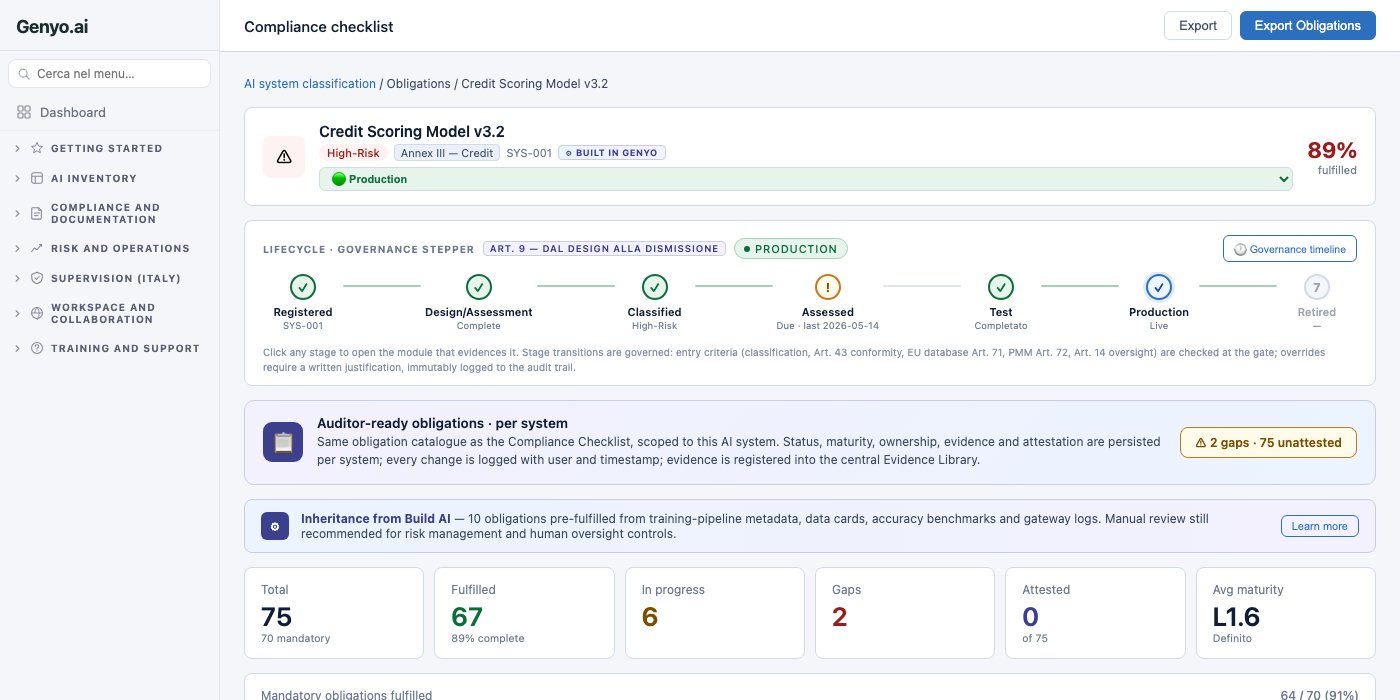The width and height of the screenshot is (1400, 700).
Task: Click the High-Risk tag
Action: coord(353,153)
